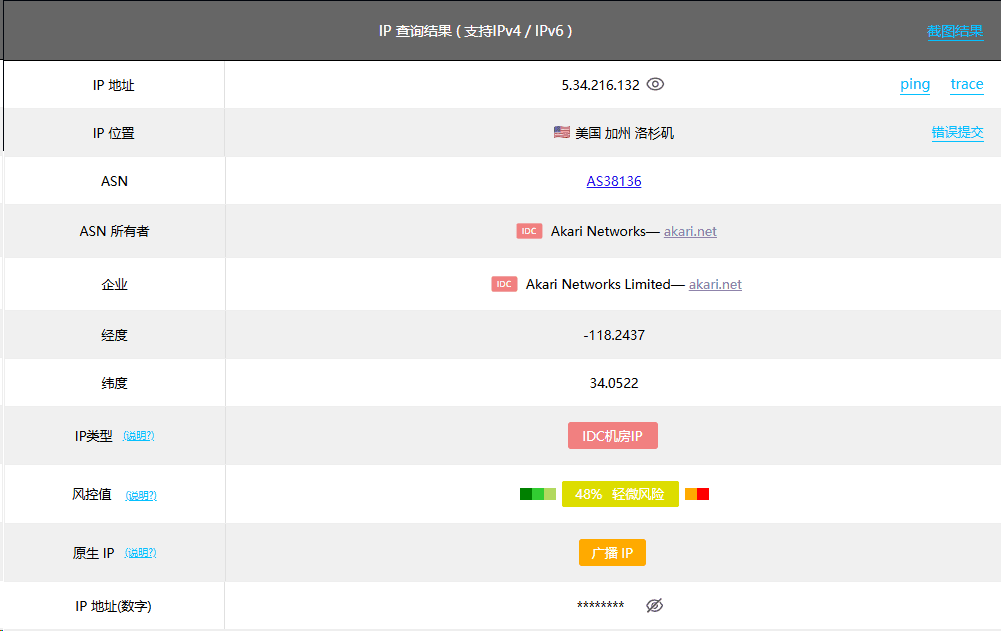This screenshot has width=1001, height=631.
Task: Open 说明 help for 原生 IP
Action: click(141, 553)
